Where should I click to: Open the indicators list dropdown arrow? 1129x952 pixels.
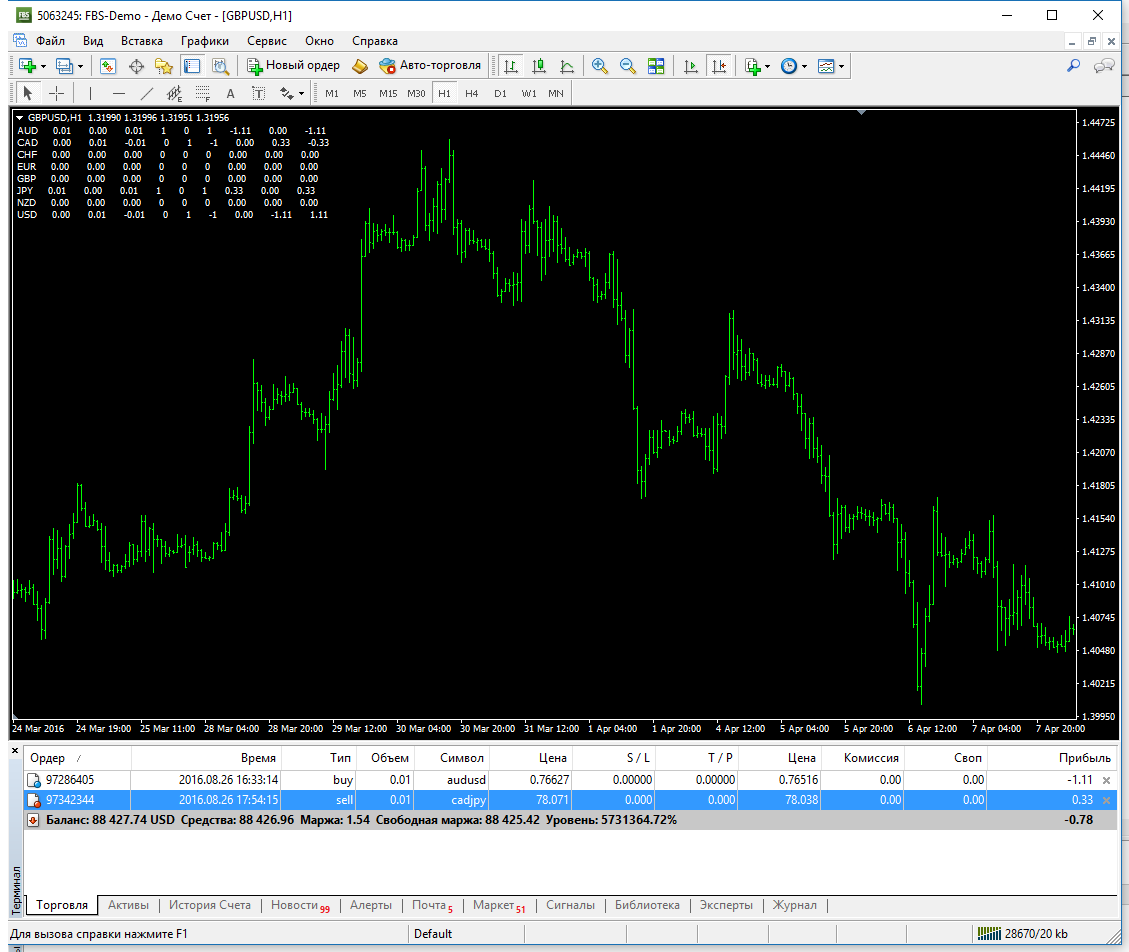tap(768, 67)
